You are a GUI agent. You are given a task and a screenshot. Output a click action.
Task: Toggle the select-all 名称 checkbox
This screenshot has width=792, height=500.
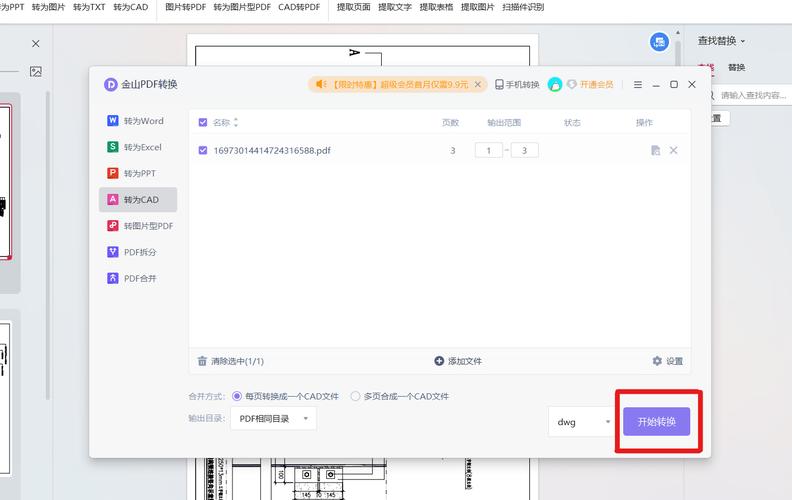click(203, 122)
